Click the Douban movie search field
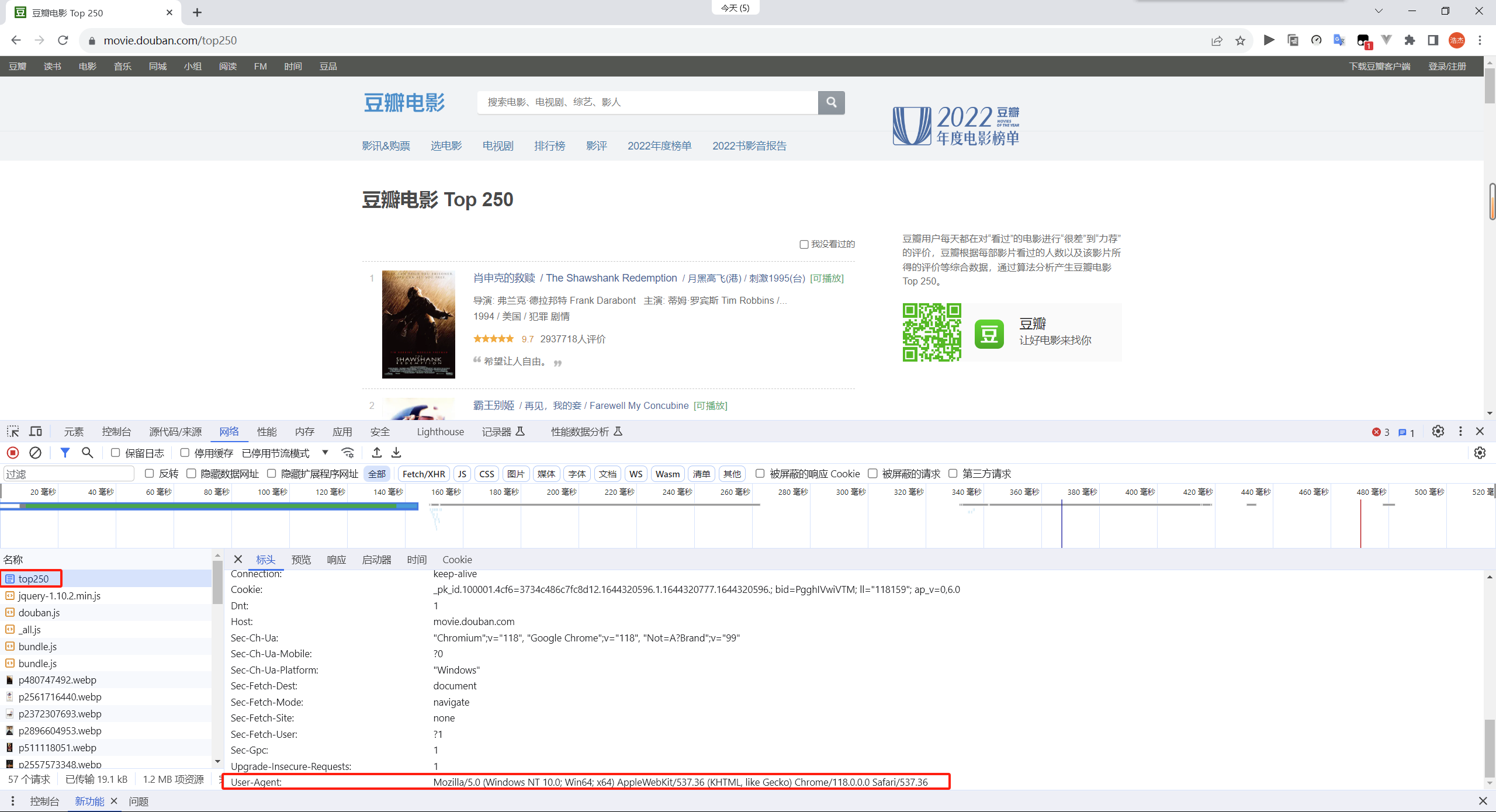The width and height of the screenshot is (1496, 812). click(647, 102)
